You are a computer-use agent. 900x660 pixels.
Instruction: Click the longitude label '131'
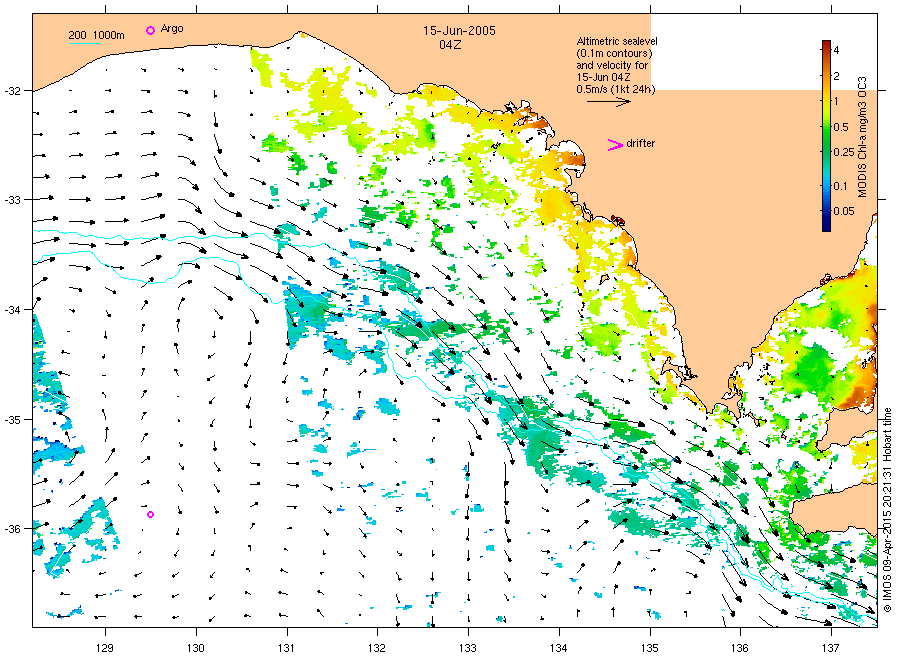pyautogui.click(x=286, y=648)
